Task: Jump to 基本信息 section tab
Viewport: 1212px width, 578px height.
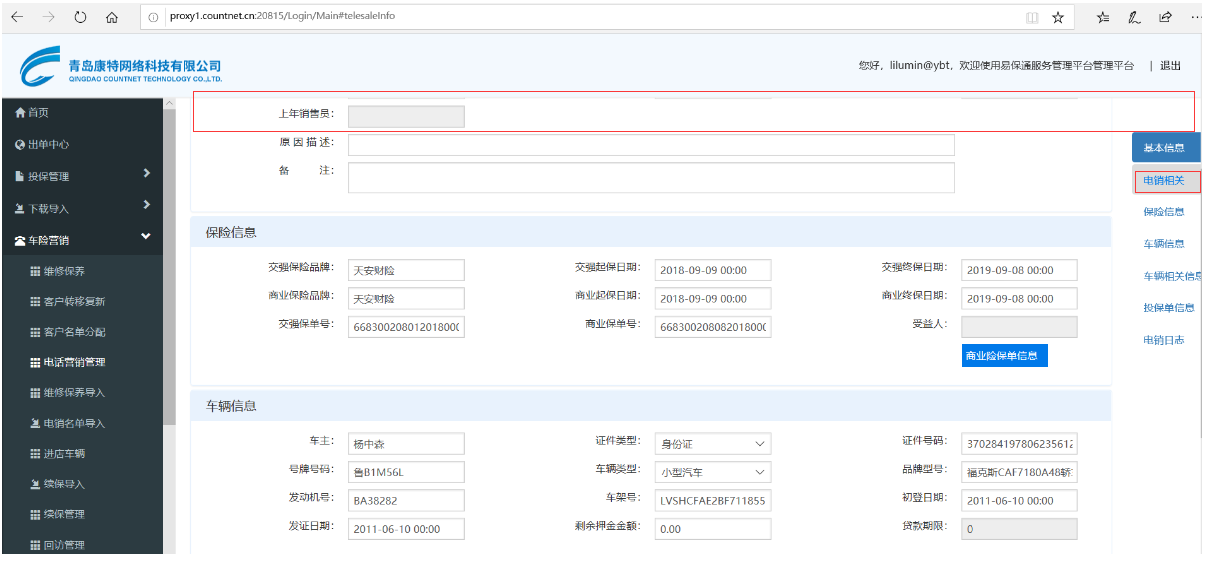Action: coord(1166,148)
